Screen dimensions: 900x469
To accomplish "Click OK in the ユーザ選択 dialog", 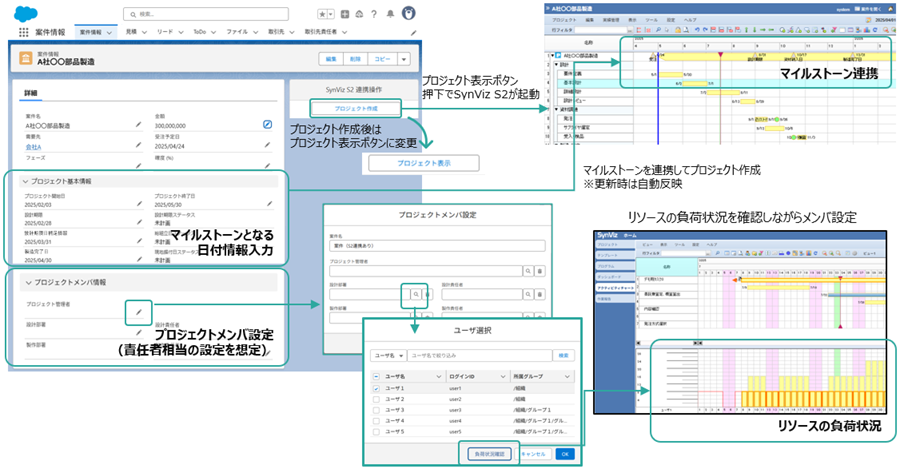I will (565, 453).
